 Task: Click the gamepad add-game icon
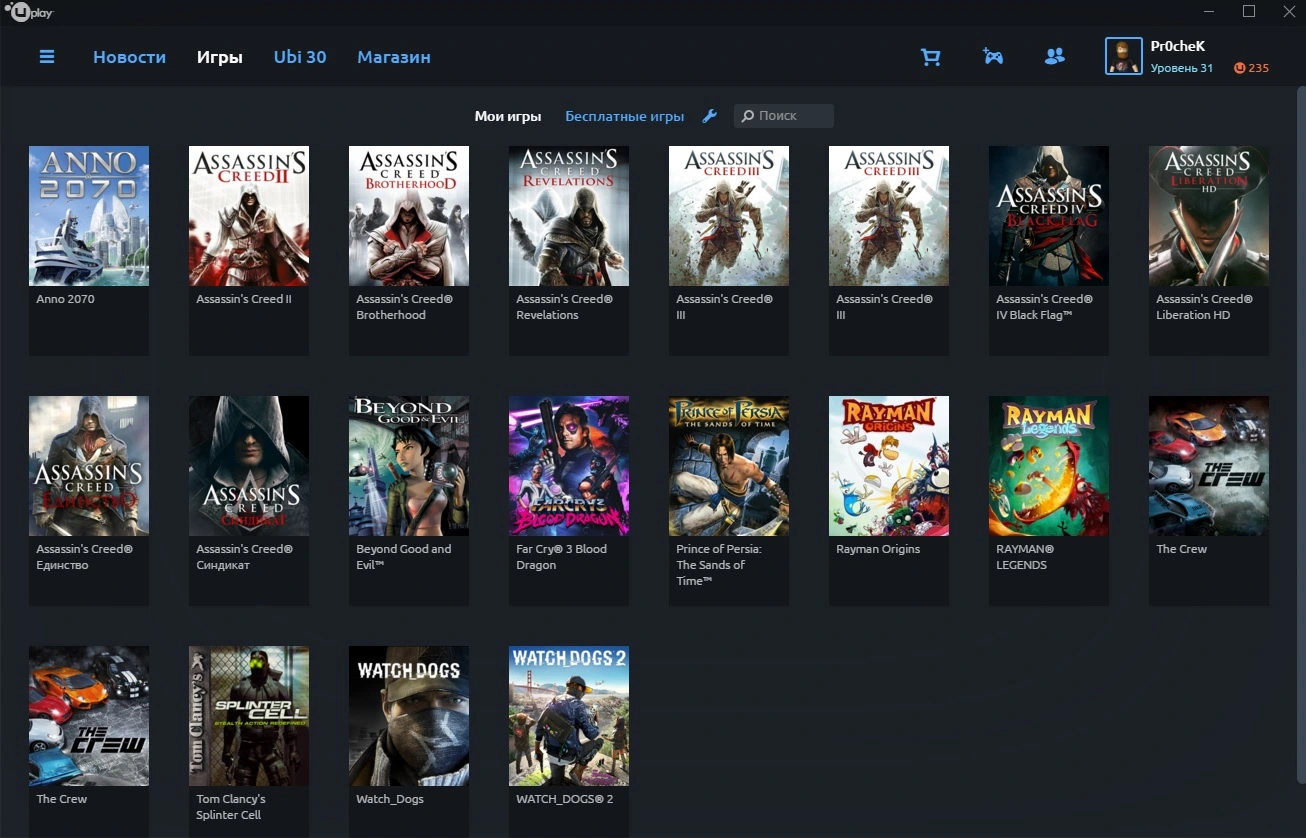pos(992,57)
